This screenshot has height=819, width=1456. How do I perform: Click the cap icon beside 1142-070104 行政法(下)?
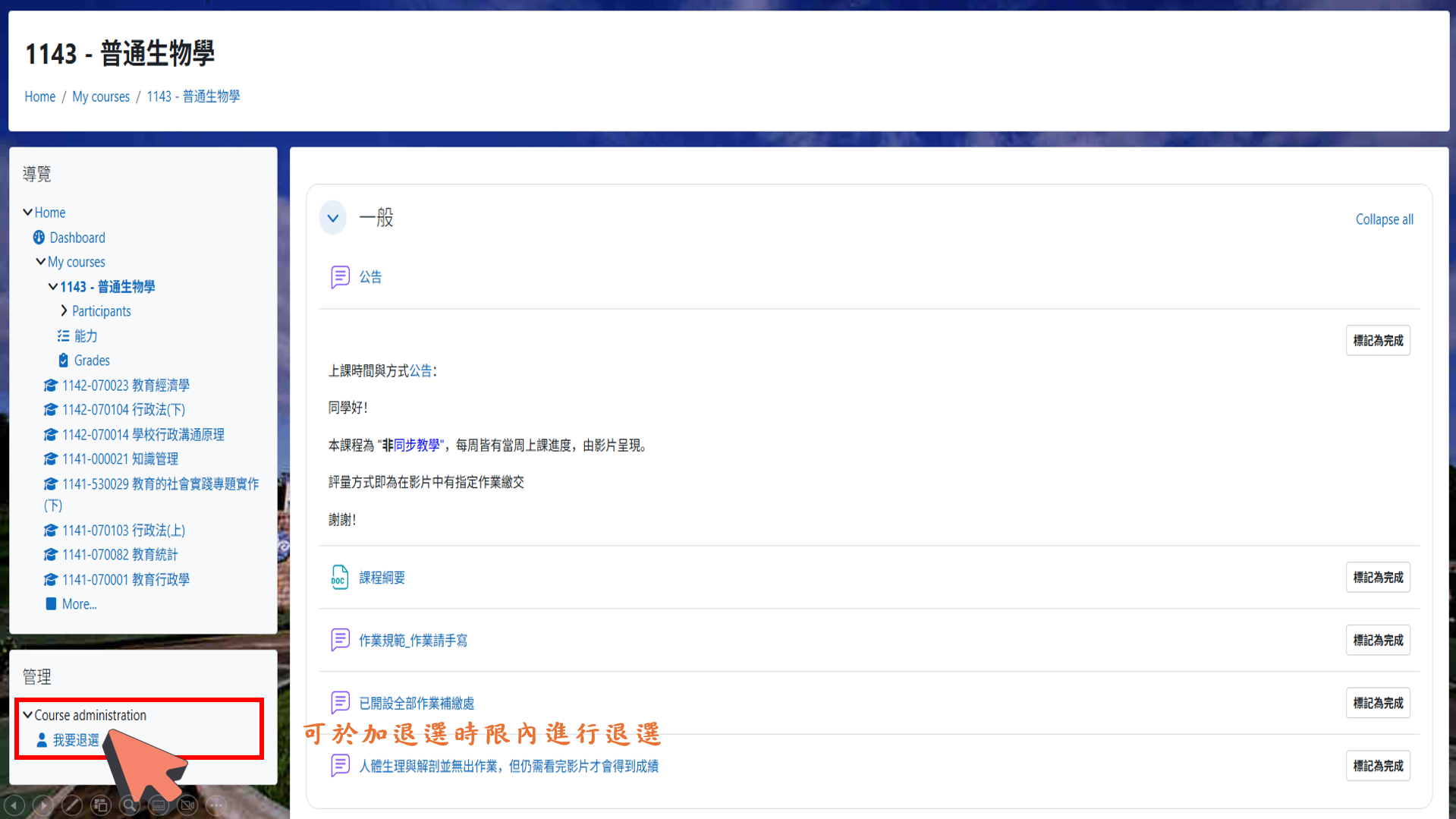pyautogui.click(x=51, y=410)
